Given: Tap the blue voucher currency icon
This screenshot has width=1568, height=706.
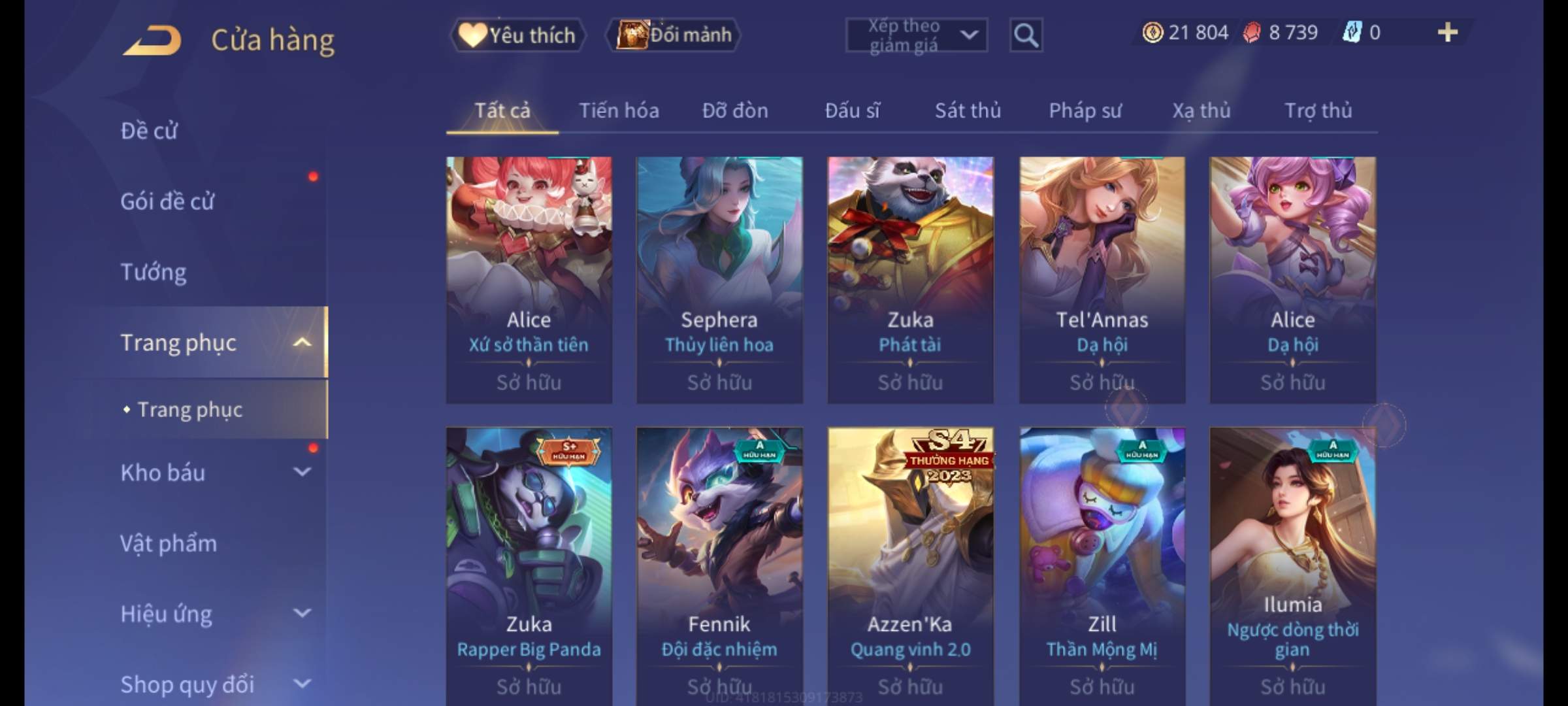Looking at the screenshot, I should pos(1351,32).
